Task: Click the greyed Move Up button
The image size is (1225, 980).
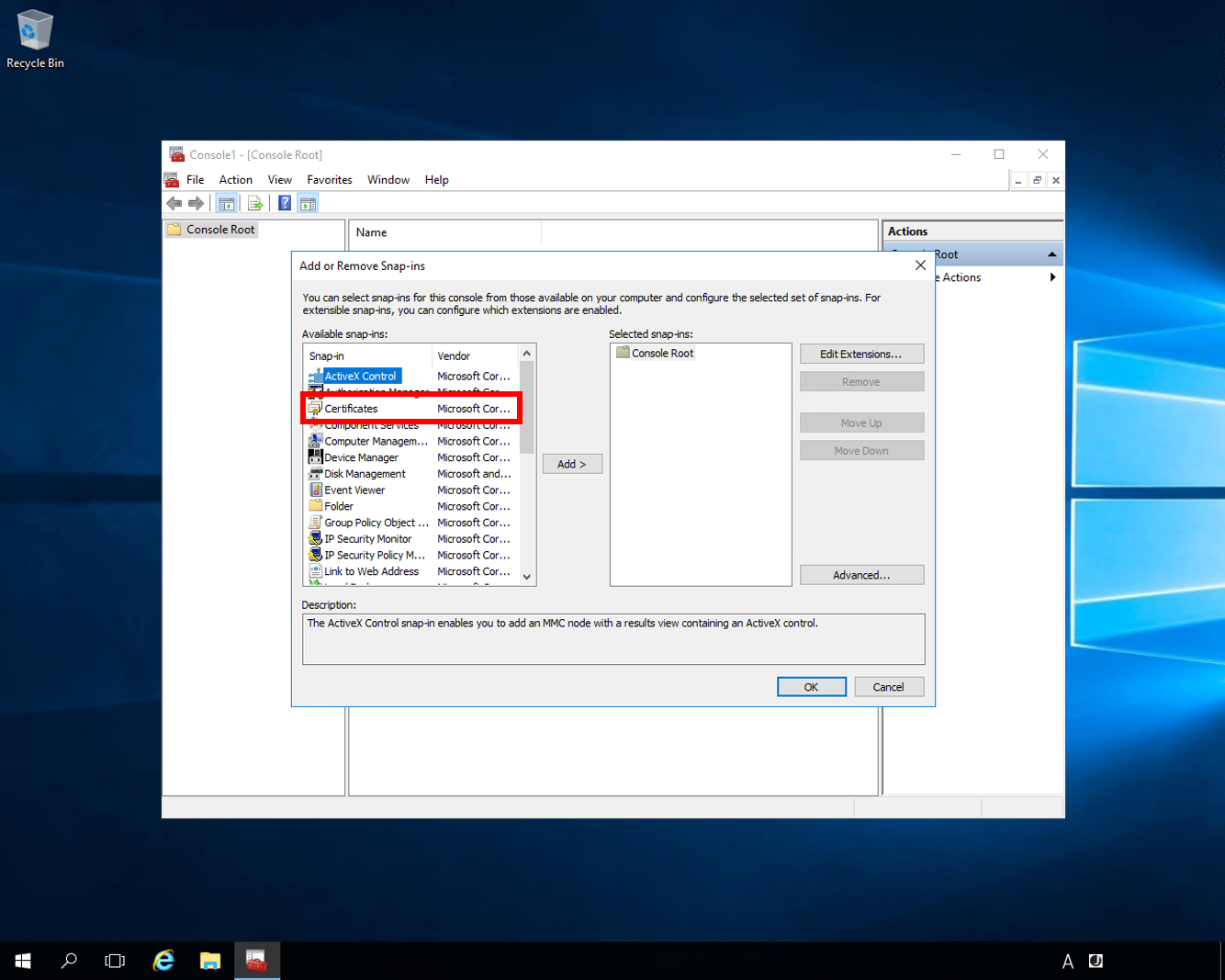Action: 861,423
